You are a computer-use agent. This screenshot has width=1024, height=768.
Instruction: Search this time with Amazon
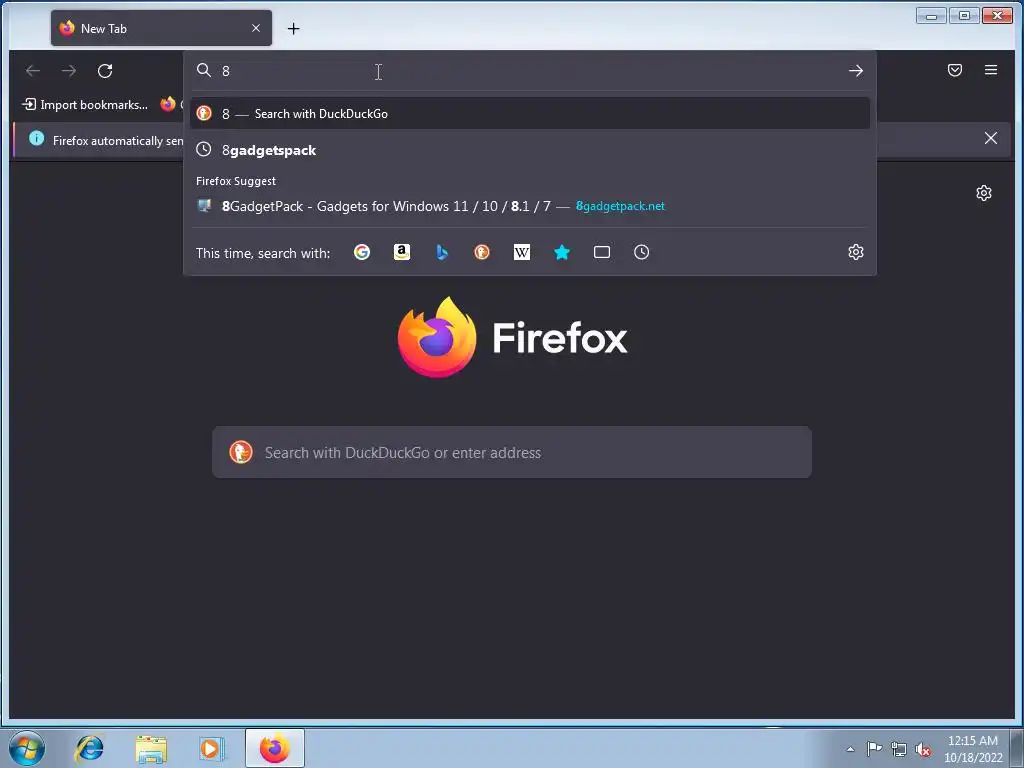(402, 252)
